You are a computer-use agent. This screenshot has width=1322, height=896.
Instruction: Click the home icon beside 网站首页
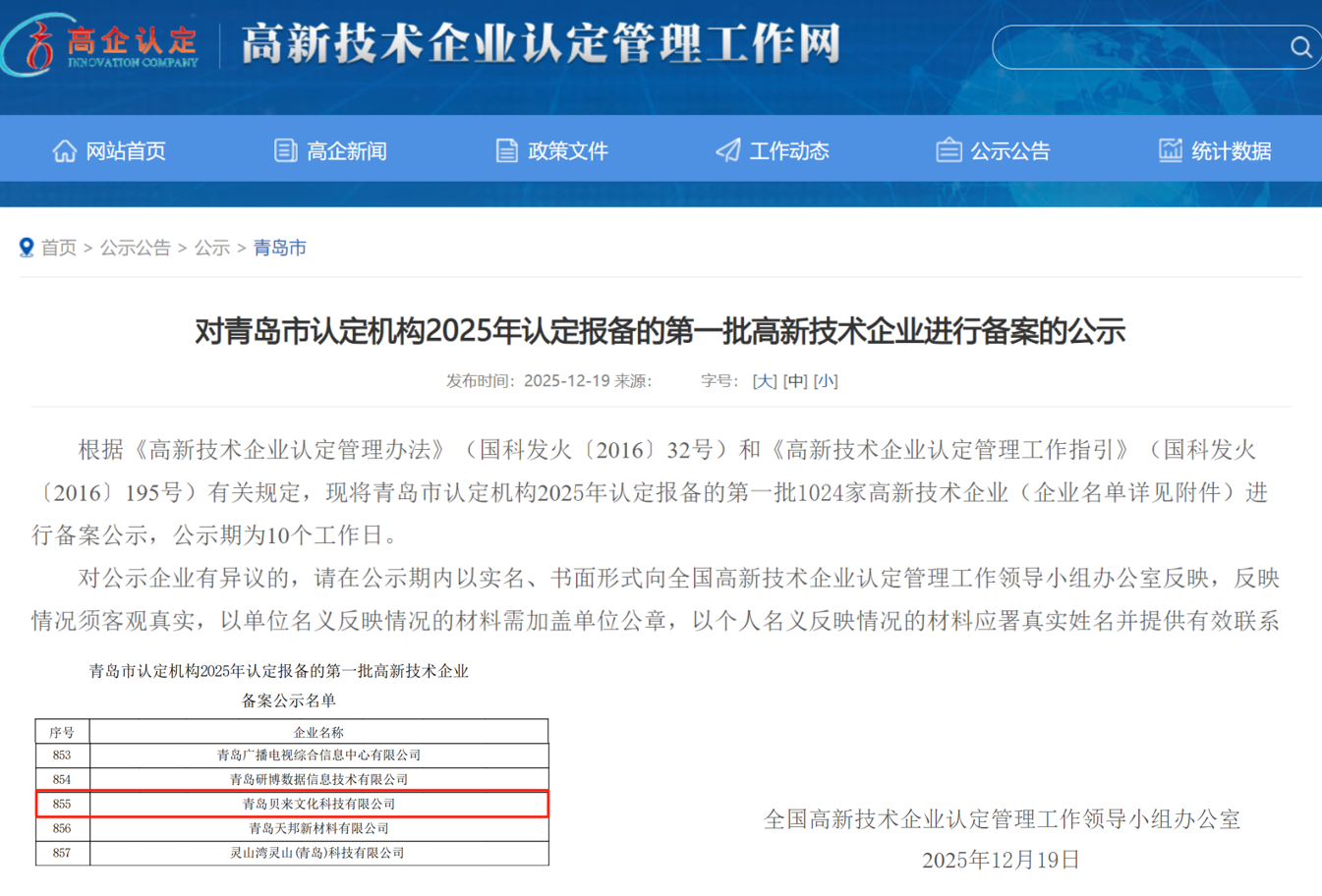click(65, 149)
